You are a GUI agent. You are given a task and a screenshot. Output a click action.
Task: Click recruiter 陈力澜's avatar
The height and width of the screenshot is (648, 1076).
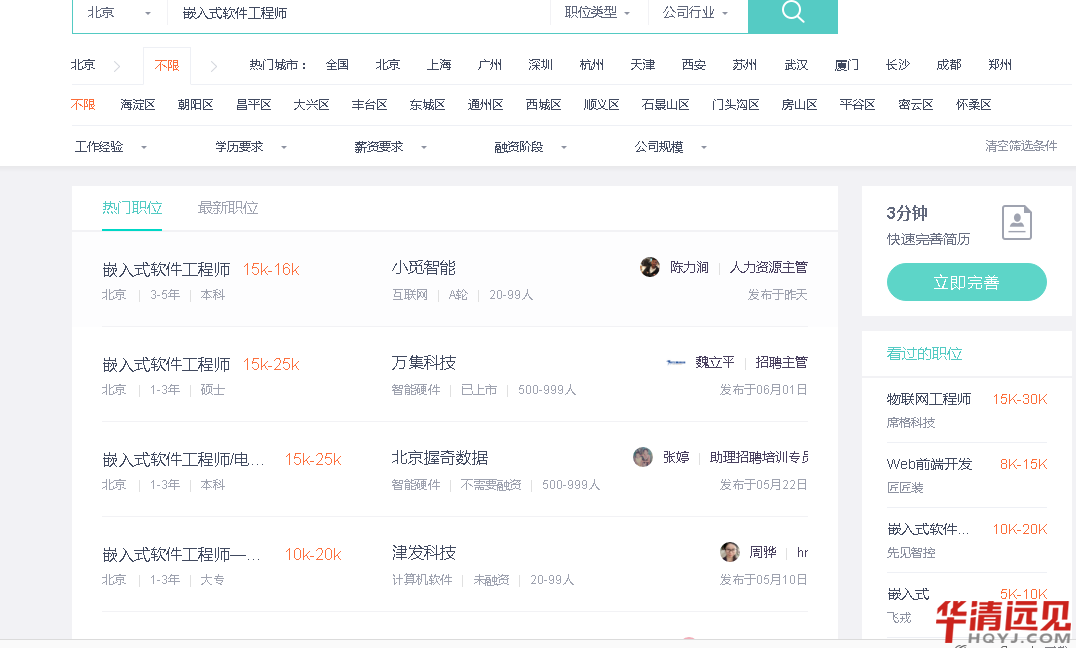650,267
